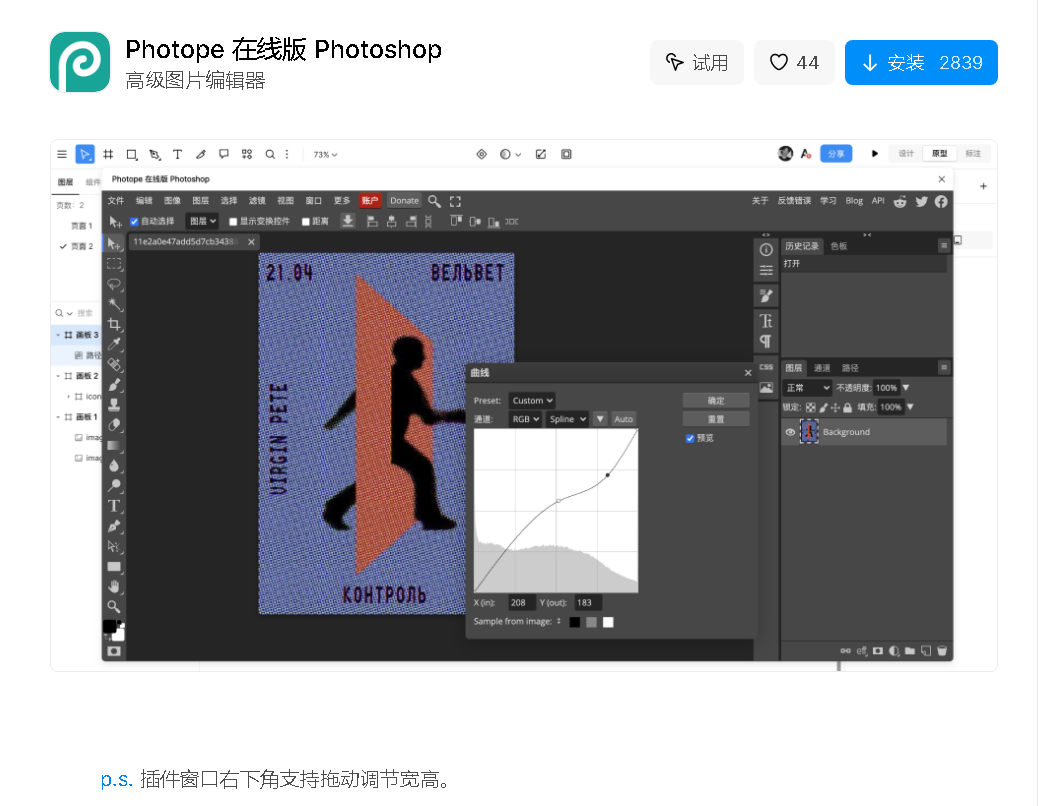
Task: Hide the Background layer with eye icon
Action: click(x=790, y=432)
